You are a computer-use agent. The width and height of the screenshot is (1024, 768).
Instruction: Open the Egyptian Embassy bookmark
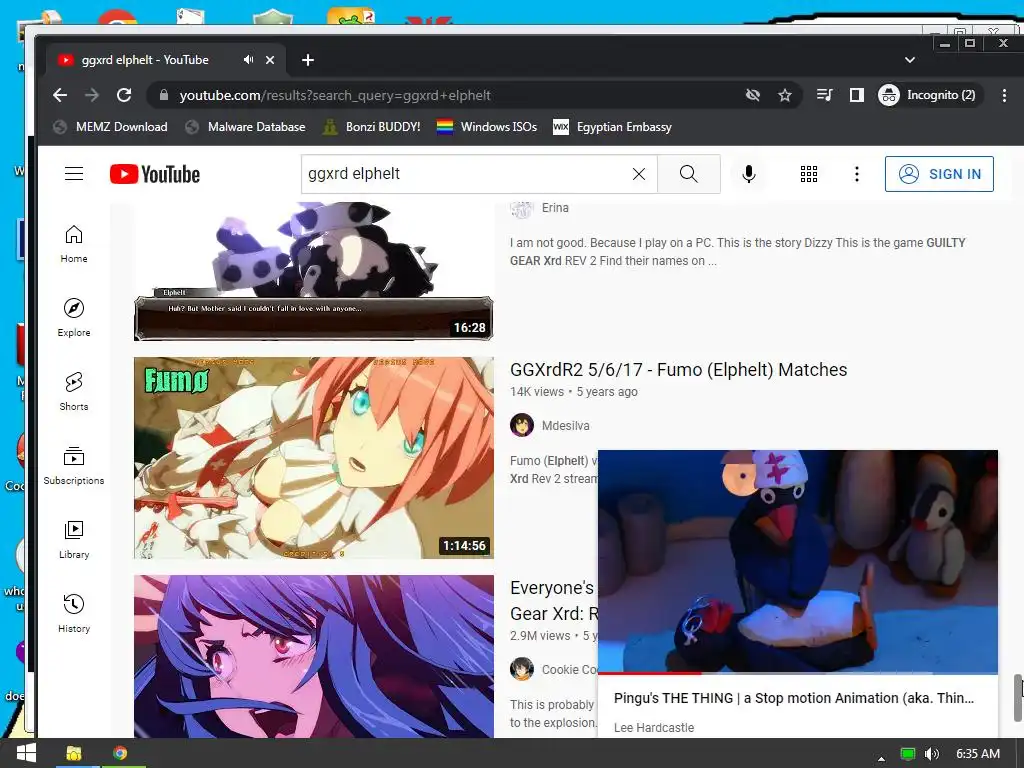(x=613, y=127)
